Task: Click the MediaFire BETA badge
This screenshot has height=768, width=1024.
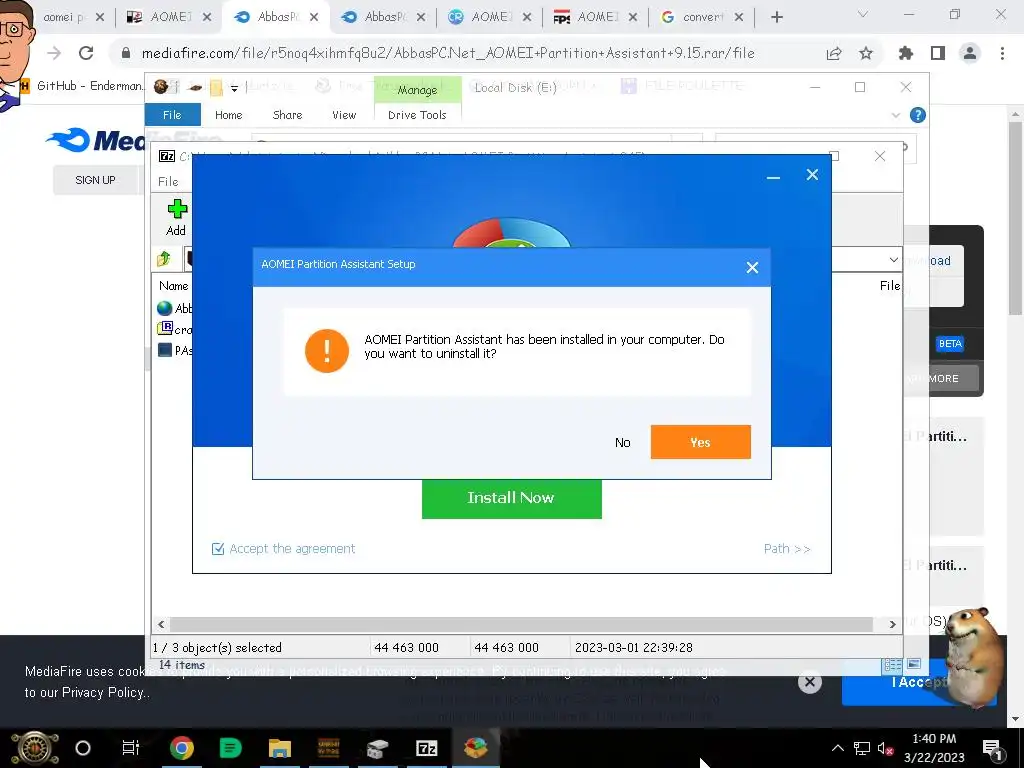Action: click(950, 344)
